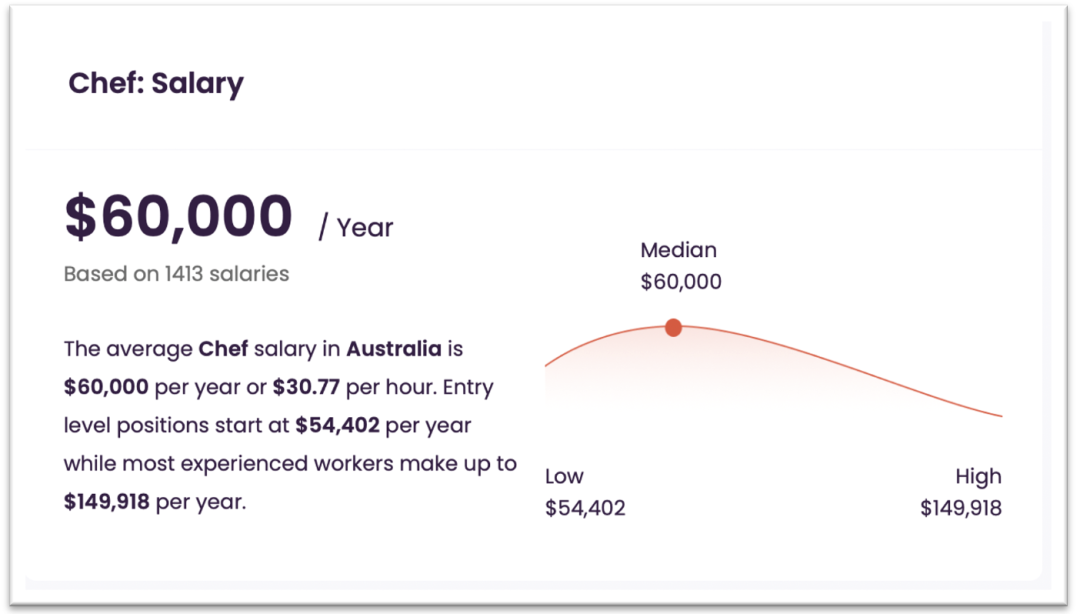Click the red median dot on curve
Image resolution: width=1080 pixels, height=614 pixels.
(673, 327)
